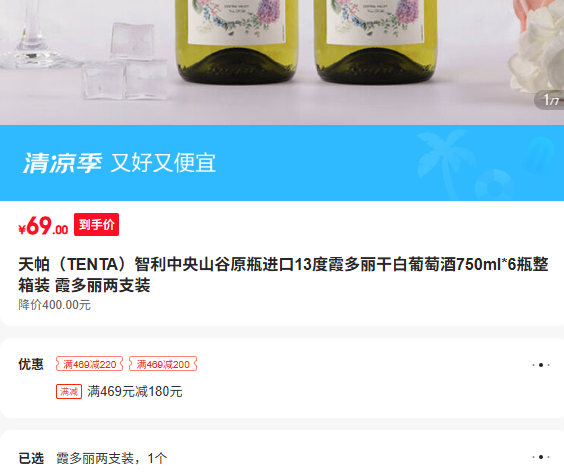Tap the ice cubes in product photo
Screen dimensions: 564x472
point(124,62)
